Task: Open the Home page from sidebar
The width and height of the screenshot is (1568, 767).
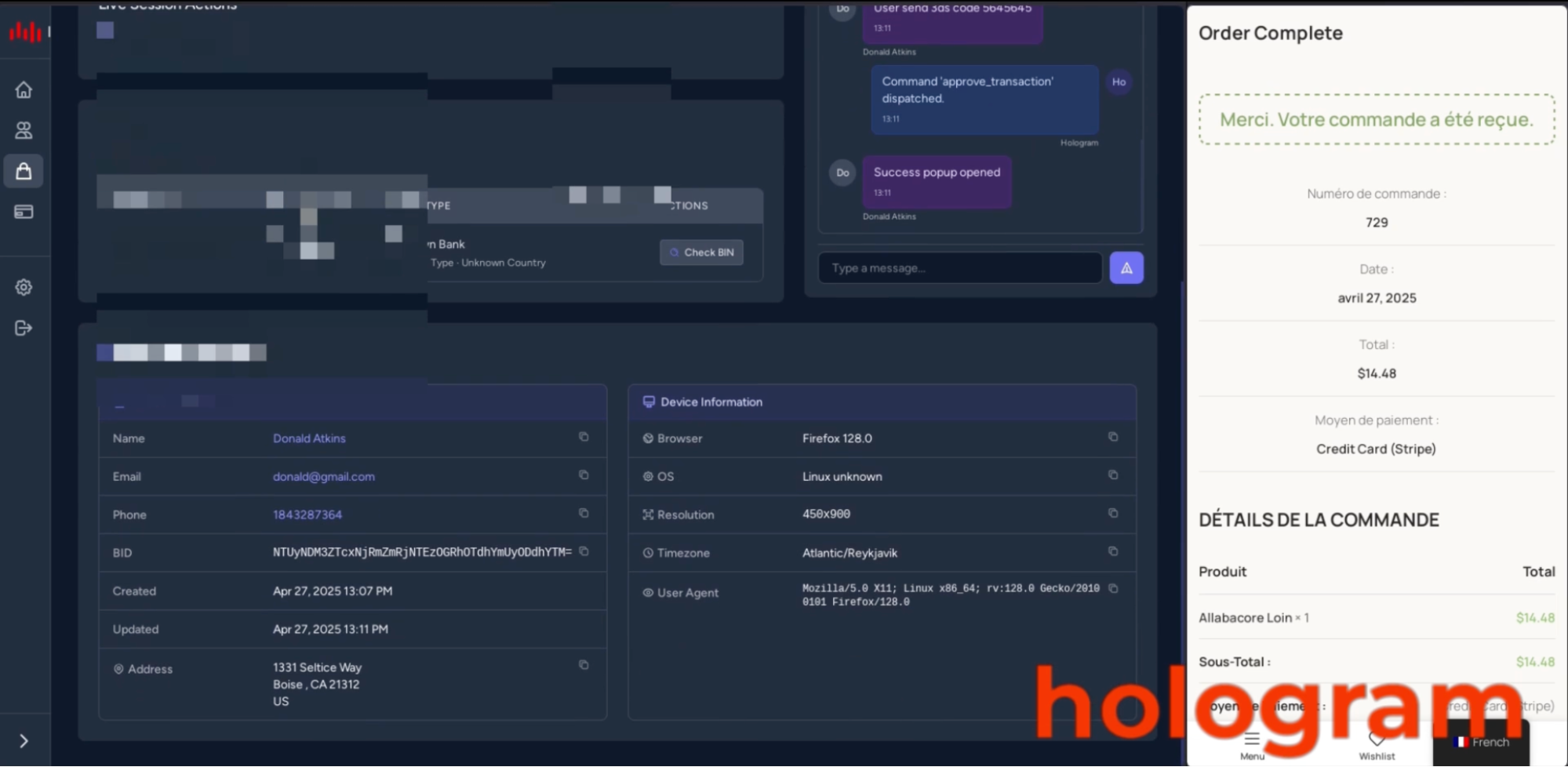Action: 24,89
